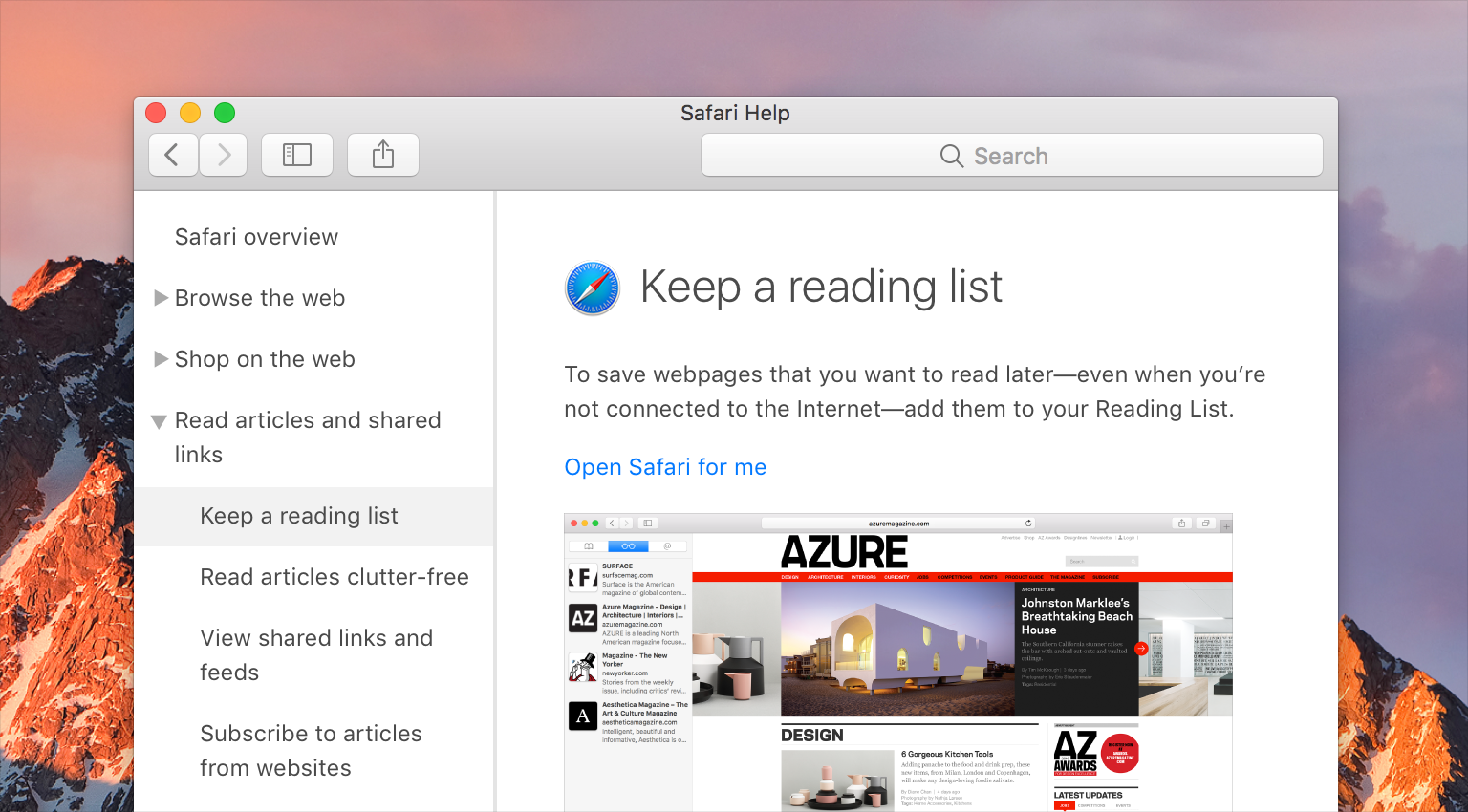Open Read articles clutter-free topic
Viewport: 1468px width, 812px height.
[335, 577]
